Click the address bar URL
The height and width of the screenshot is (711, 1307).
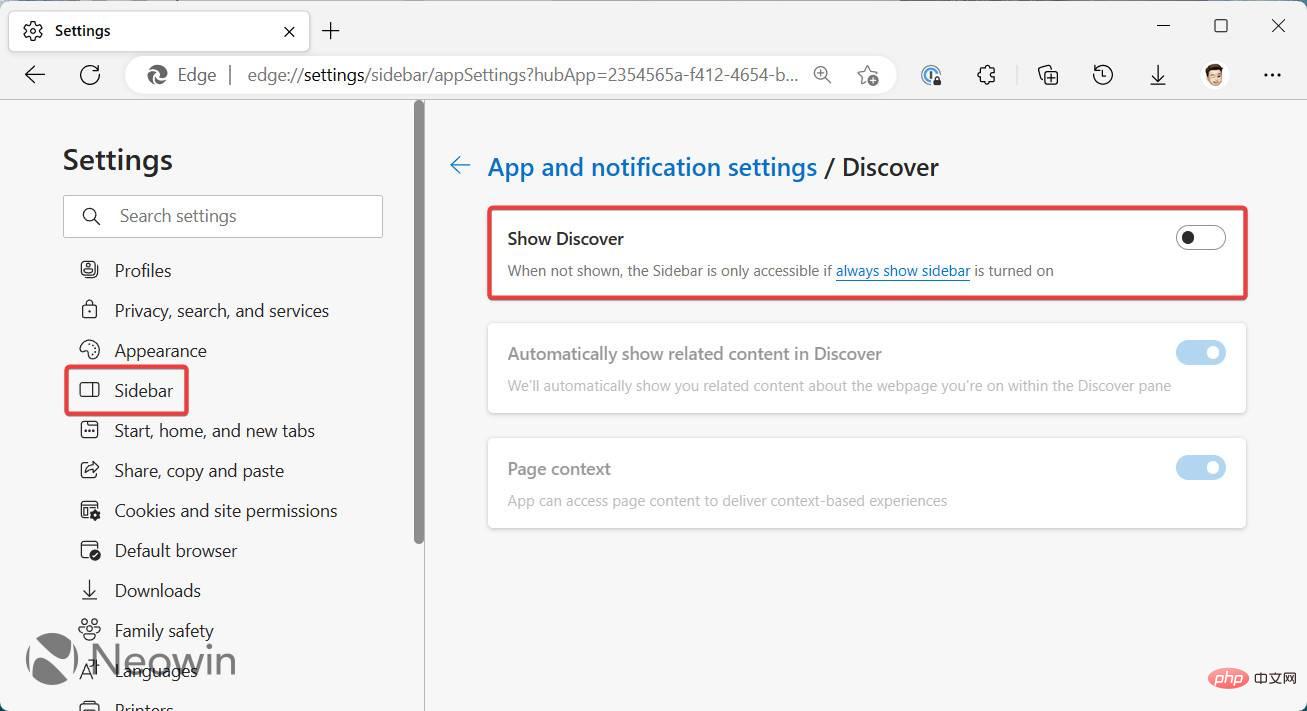(522, 75)
